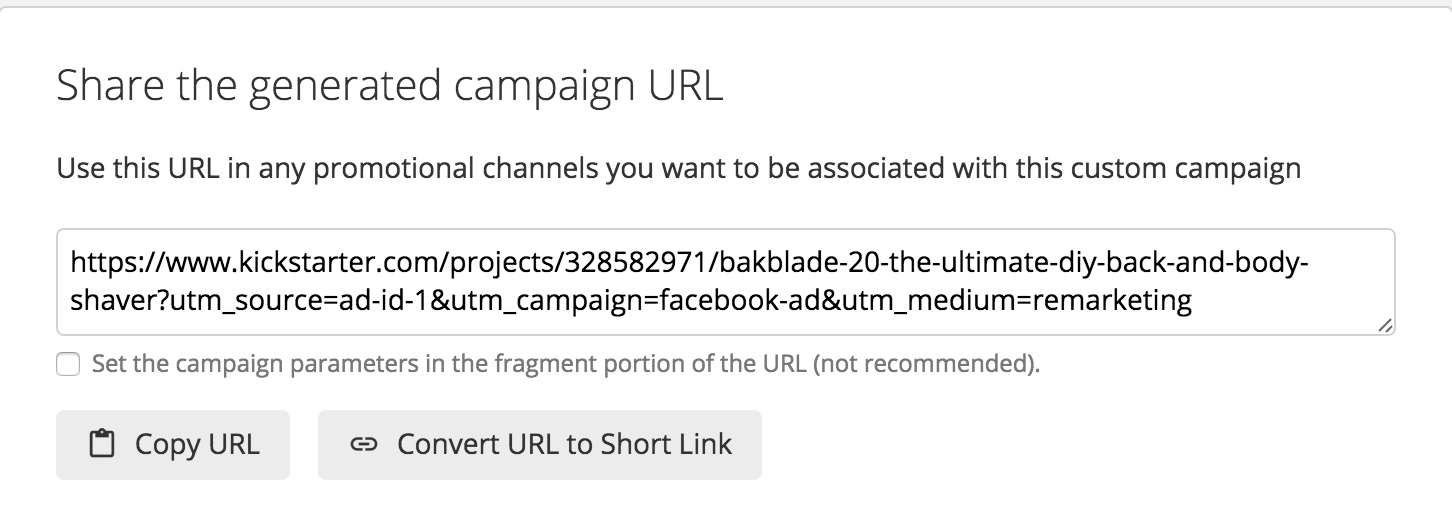1452x524 pixels.
Task: Click the textarea resize grip in the corner
Action: [1384, 325]
